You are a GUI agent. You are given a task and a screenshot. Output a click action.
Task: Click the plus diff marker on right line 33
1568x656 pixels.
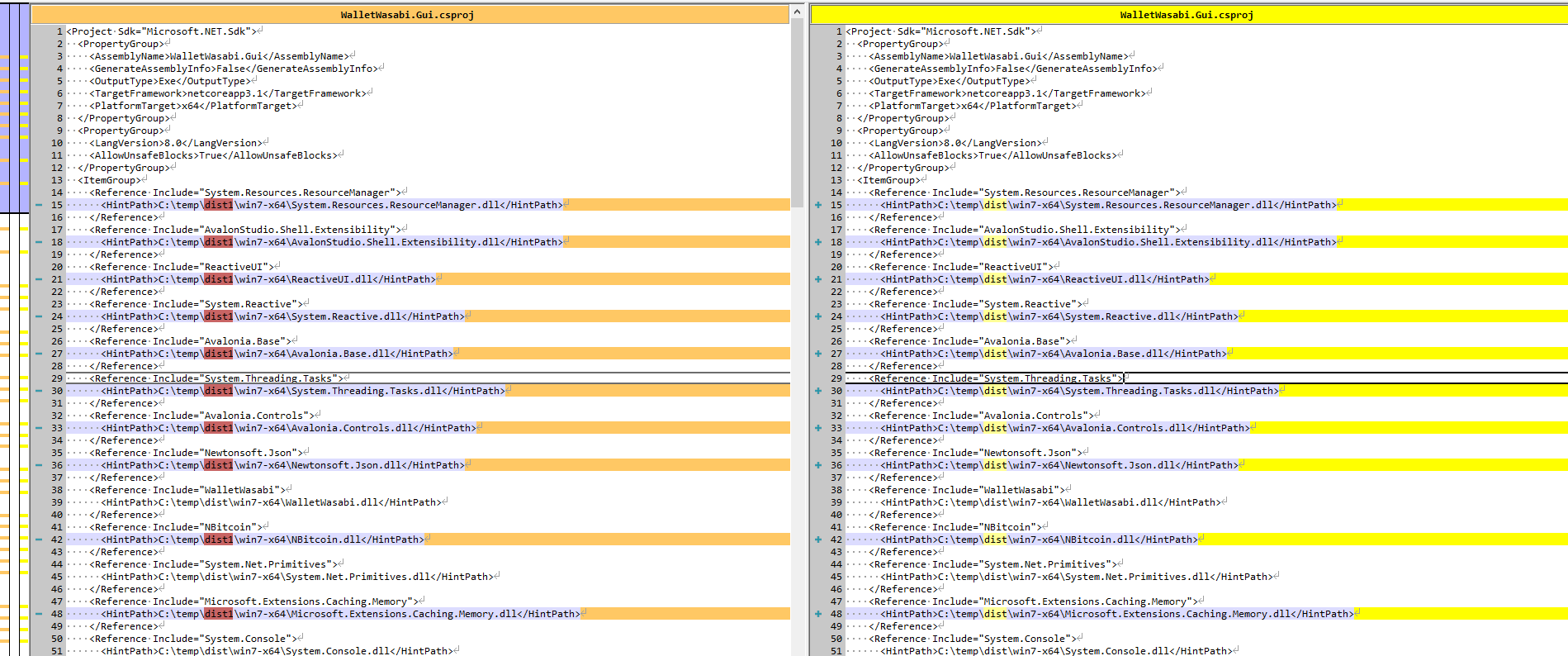[x=818, y=428]
